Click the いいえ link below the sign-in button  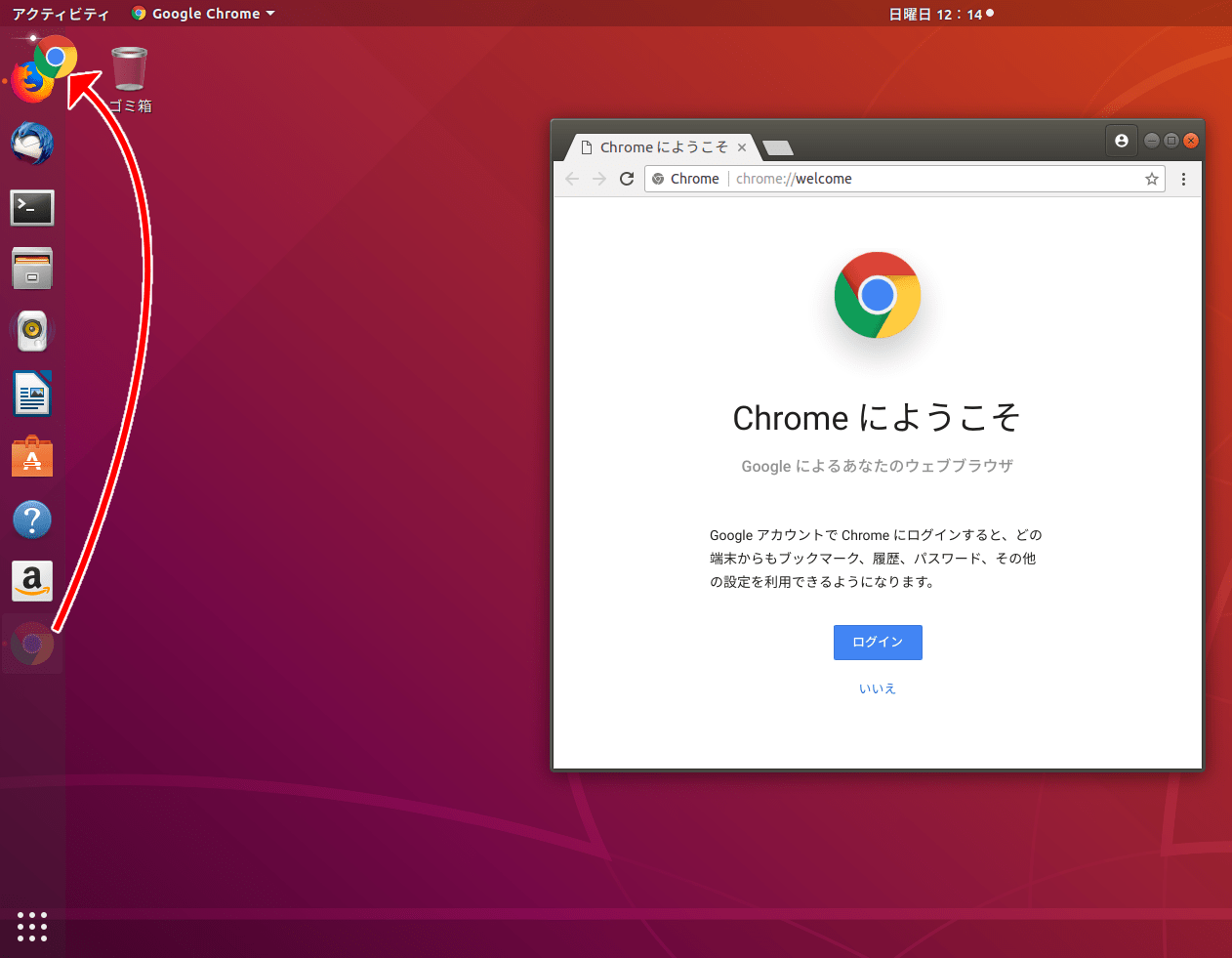point(877,687)
